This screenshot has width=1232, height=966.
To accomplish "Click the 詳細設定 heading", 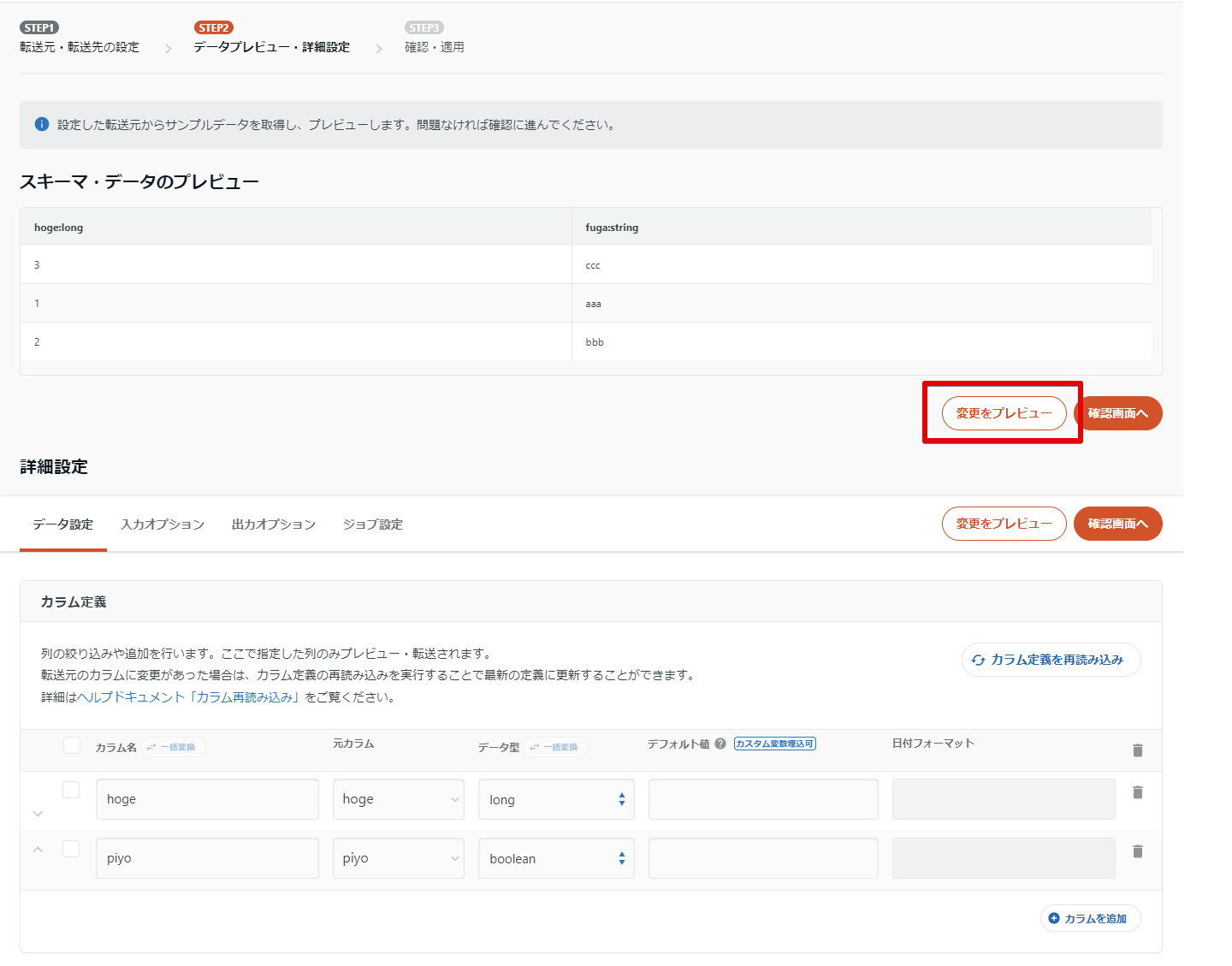I will click(x=54, y=467).
